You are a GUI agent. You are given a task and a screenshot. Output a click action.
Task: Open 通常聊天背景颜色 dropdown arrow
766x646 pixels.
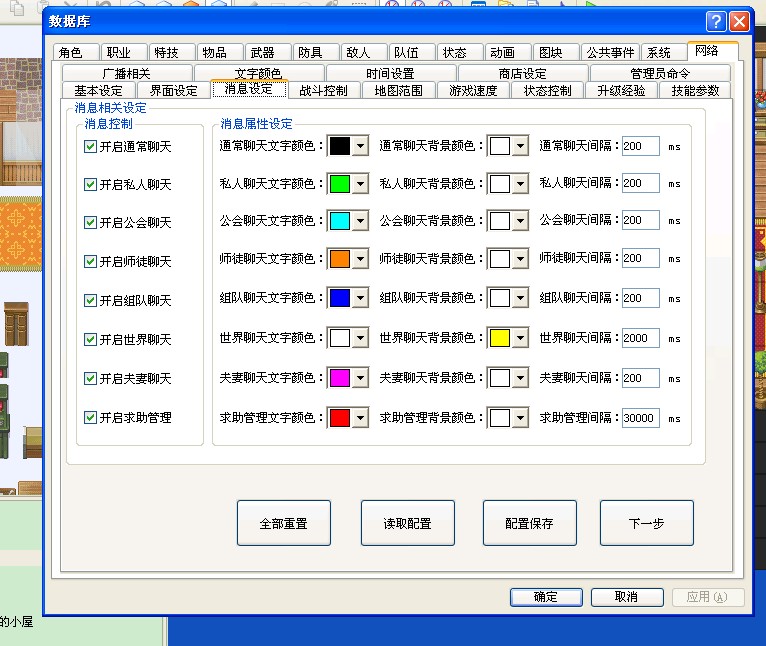[x=521, y=146]
